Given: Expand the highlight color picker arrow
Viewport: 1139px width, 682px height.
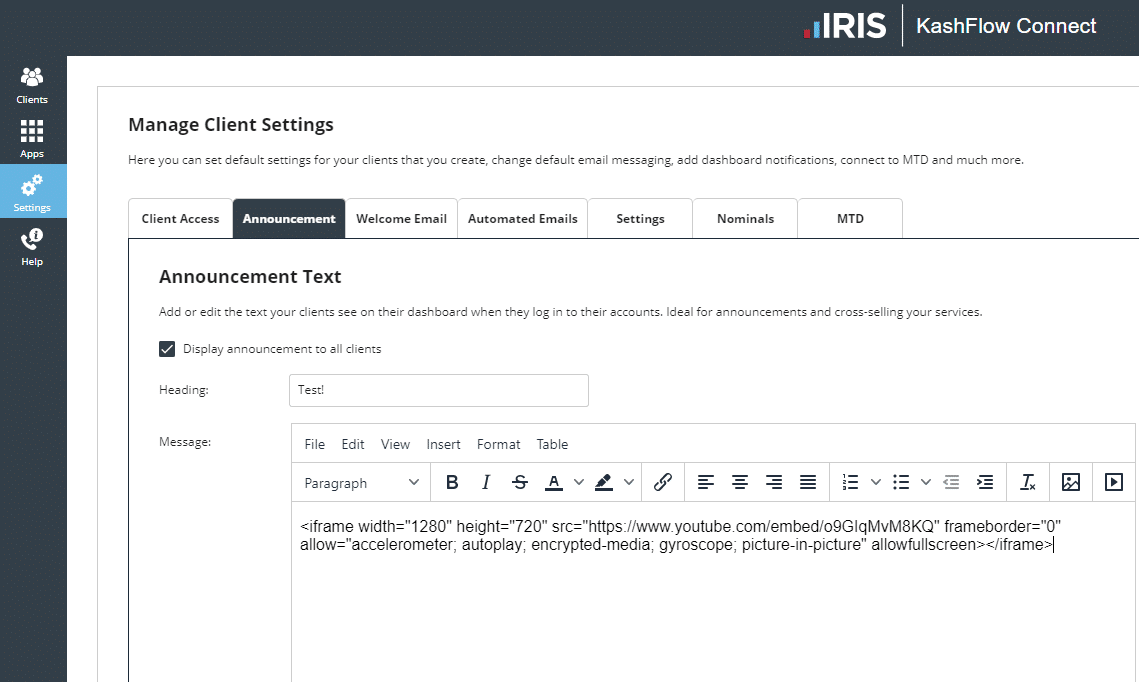Looking at the screenshot, I should point(629,482).
